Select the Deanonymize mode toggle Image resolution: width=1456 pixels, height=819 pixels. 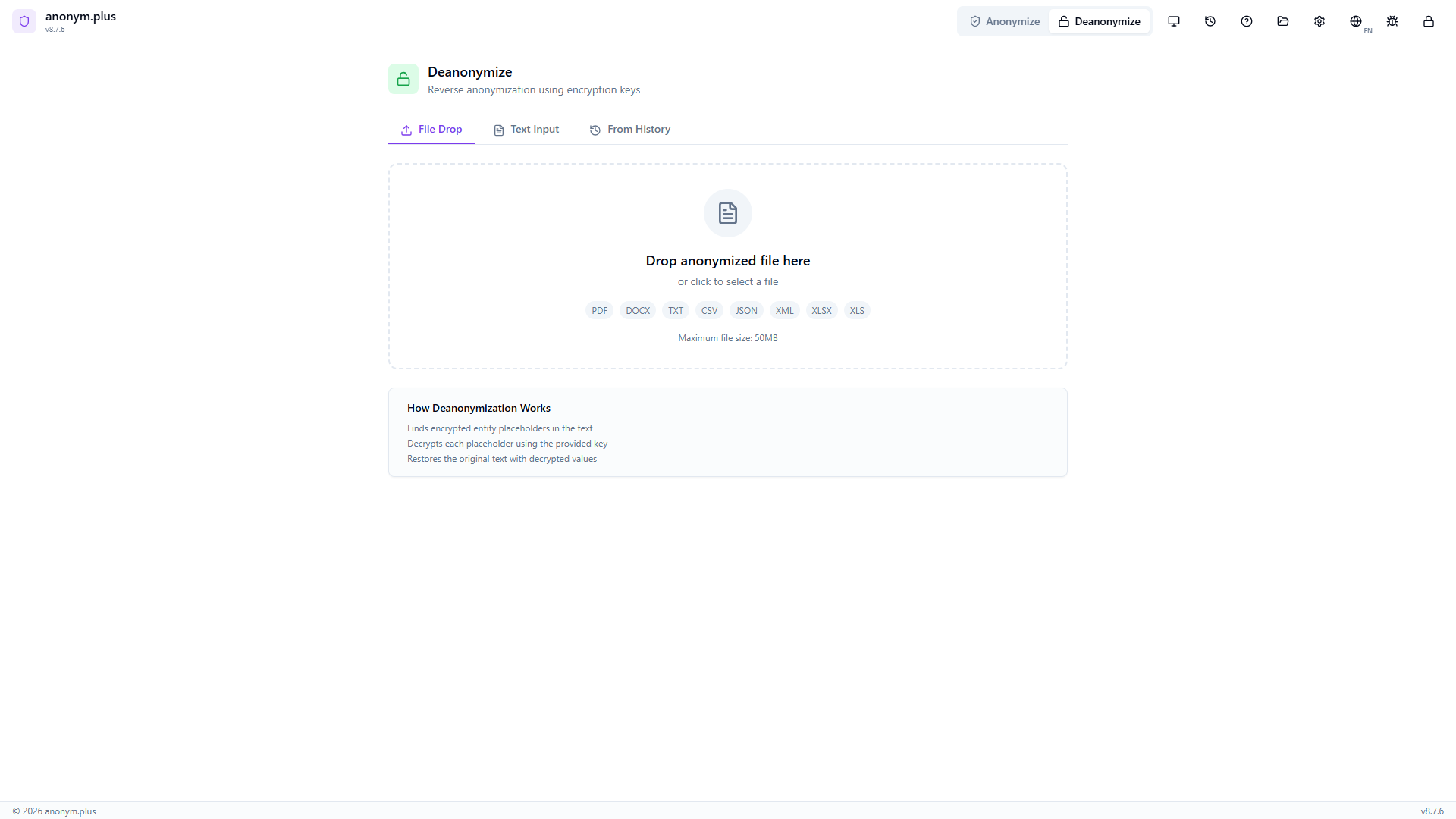click(1100, 21)
